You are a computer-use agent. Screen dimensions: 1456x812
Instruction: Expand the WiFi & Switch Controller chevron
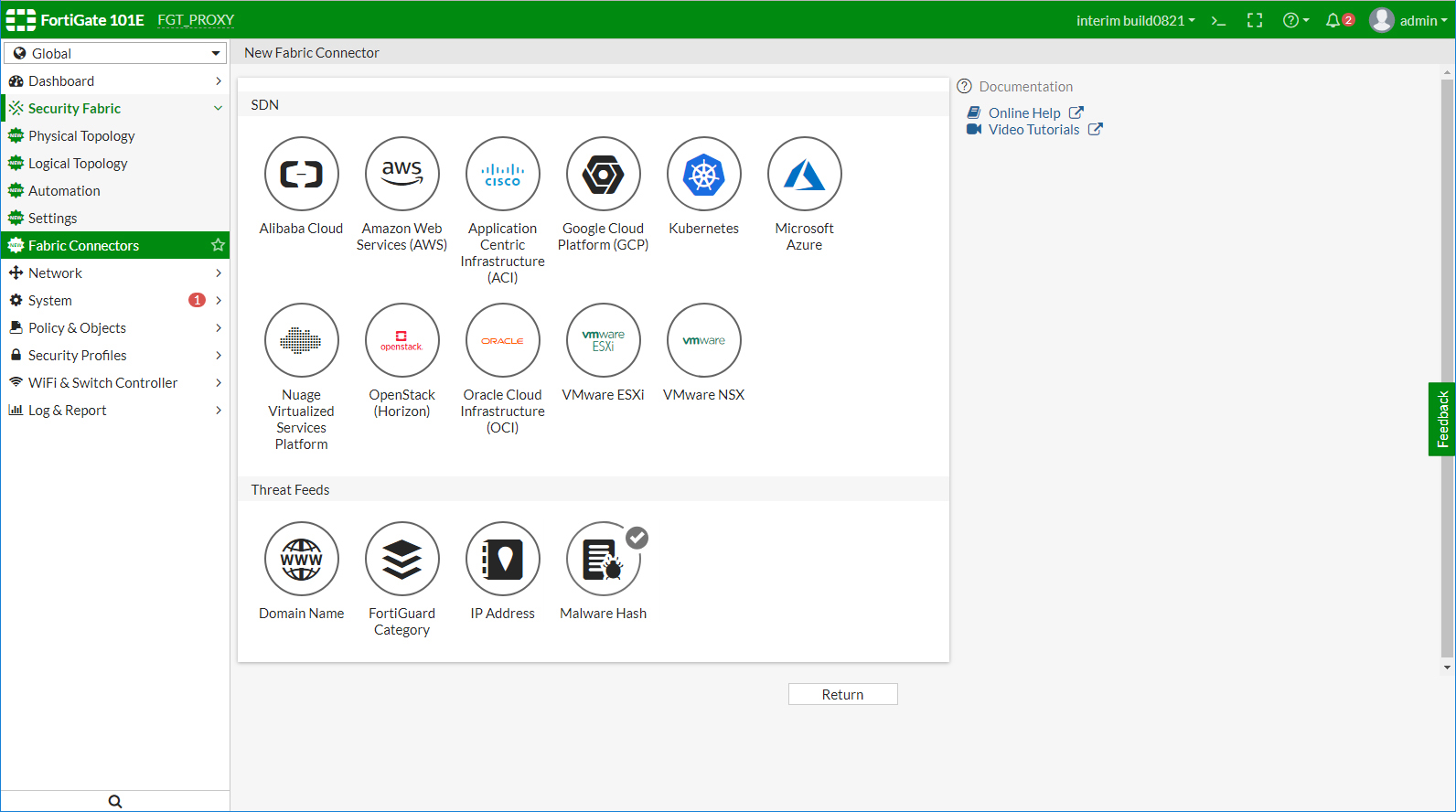pos(219,383)
